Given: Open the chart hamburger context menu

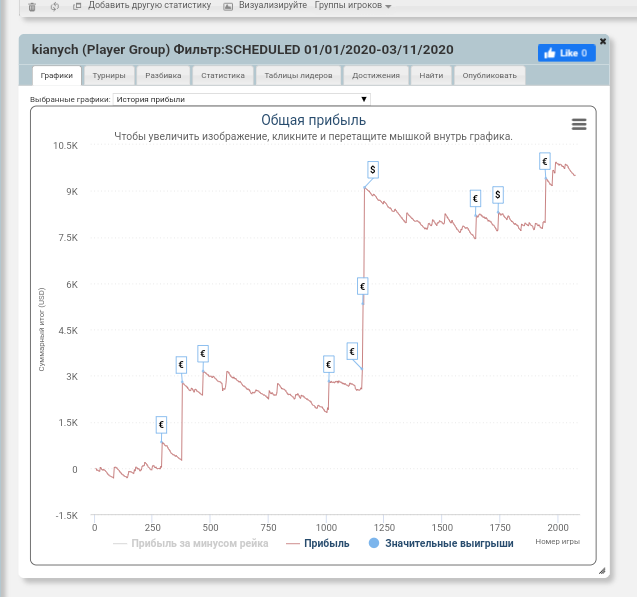Looking at the screenshot, I should [579, 124].
